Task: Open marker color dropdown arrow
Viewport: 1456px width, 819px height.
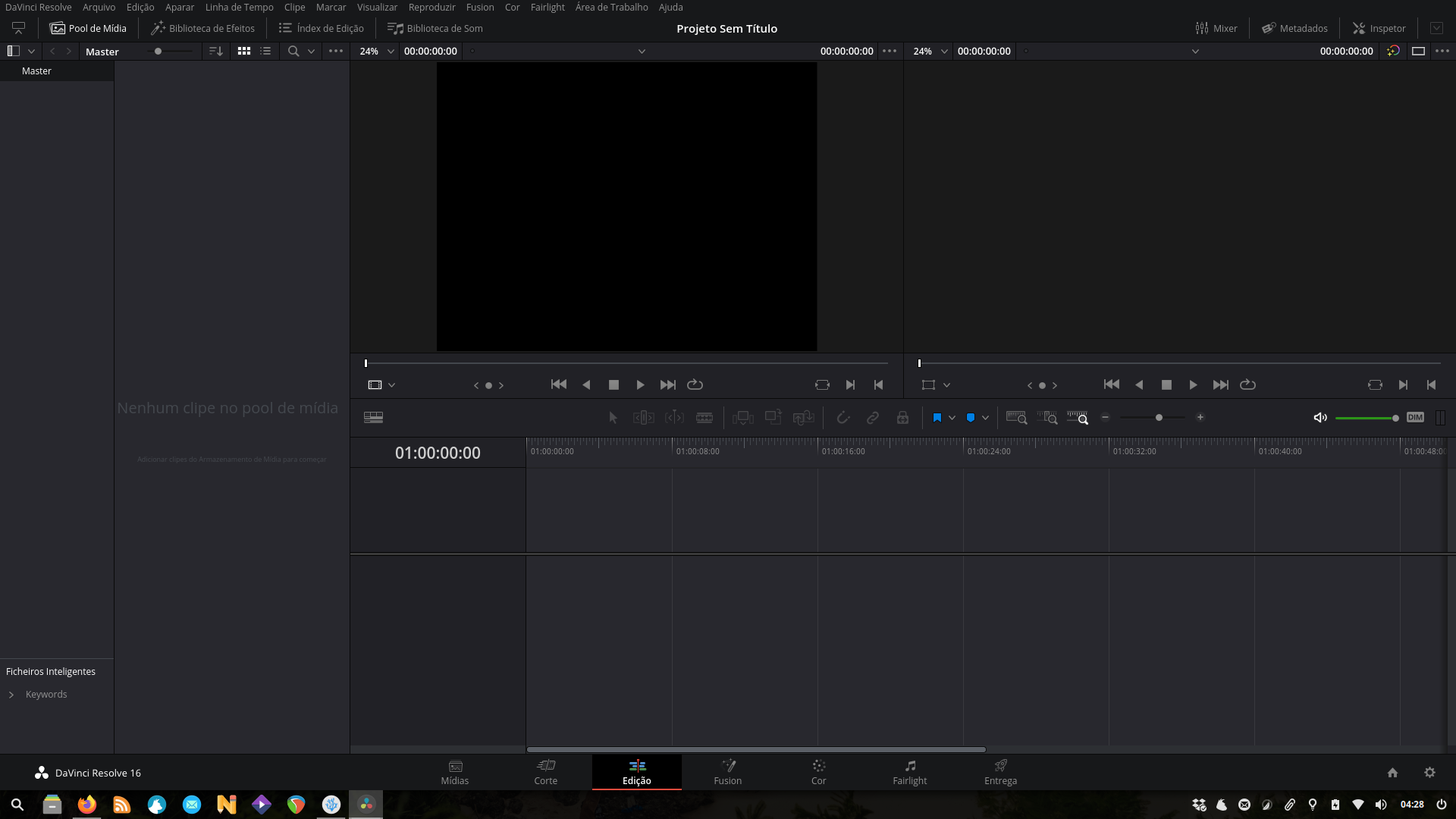Action: pyautogui.click(x=985, y=417)
